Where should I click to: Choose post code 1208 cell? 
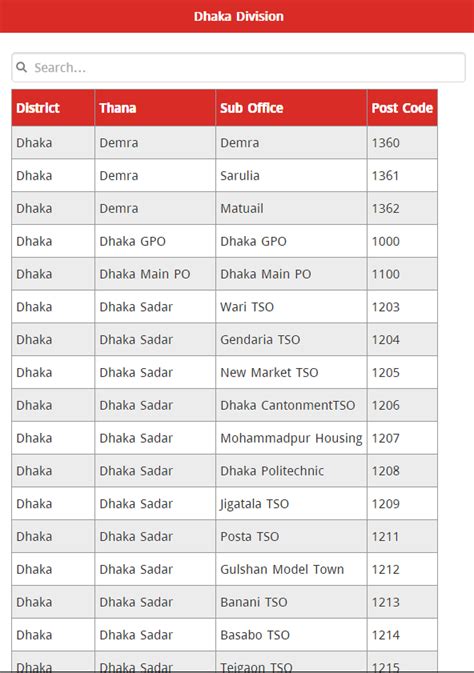pyautogui.click(x=402, y=471)
